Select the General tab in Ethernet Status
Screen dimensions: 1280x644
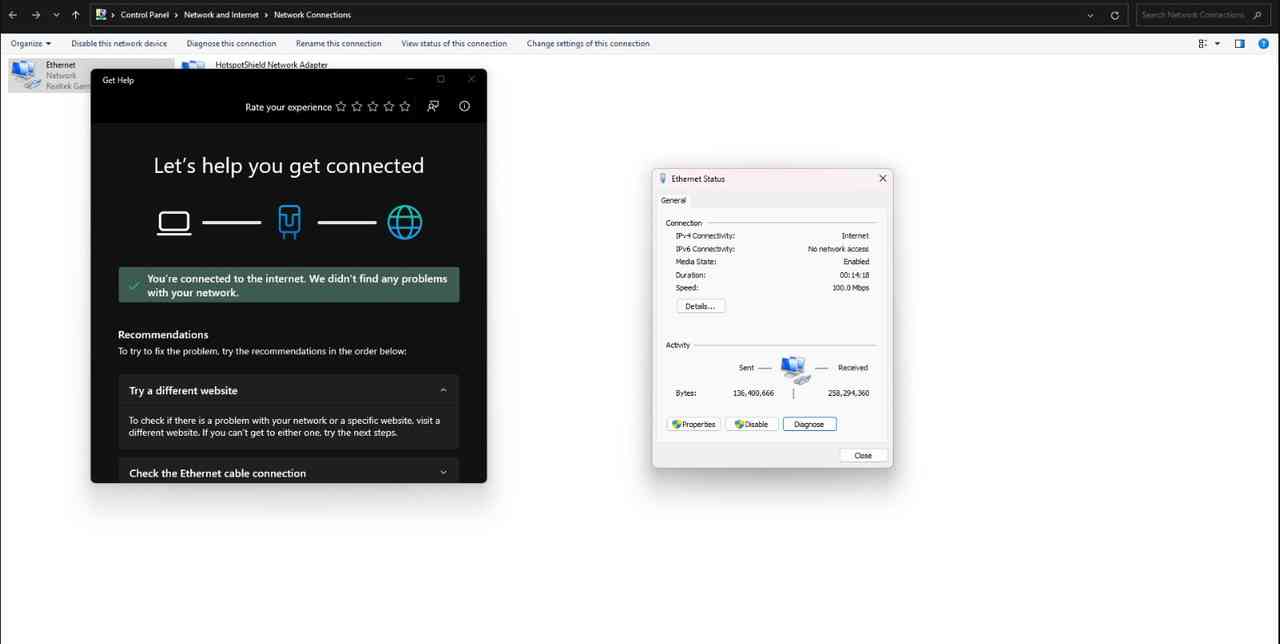point(673,200)
